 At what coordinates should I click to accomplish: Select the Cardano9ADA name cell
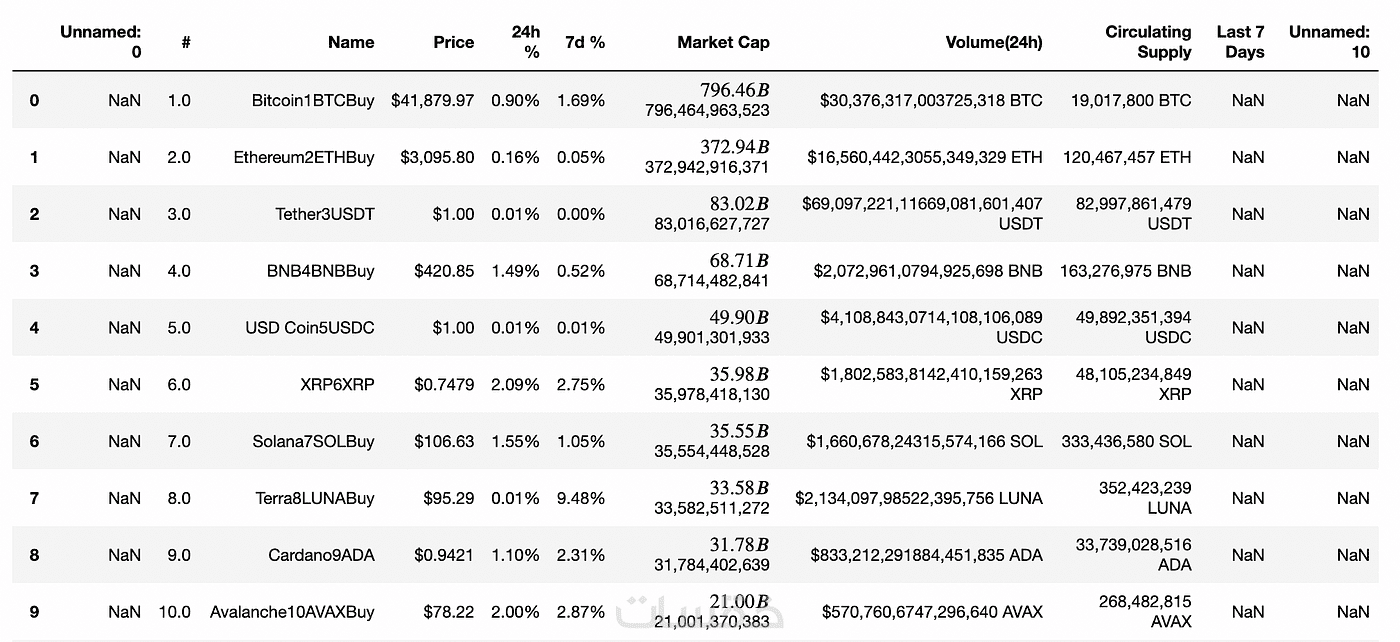(x=321, y=555)
